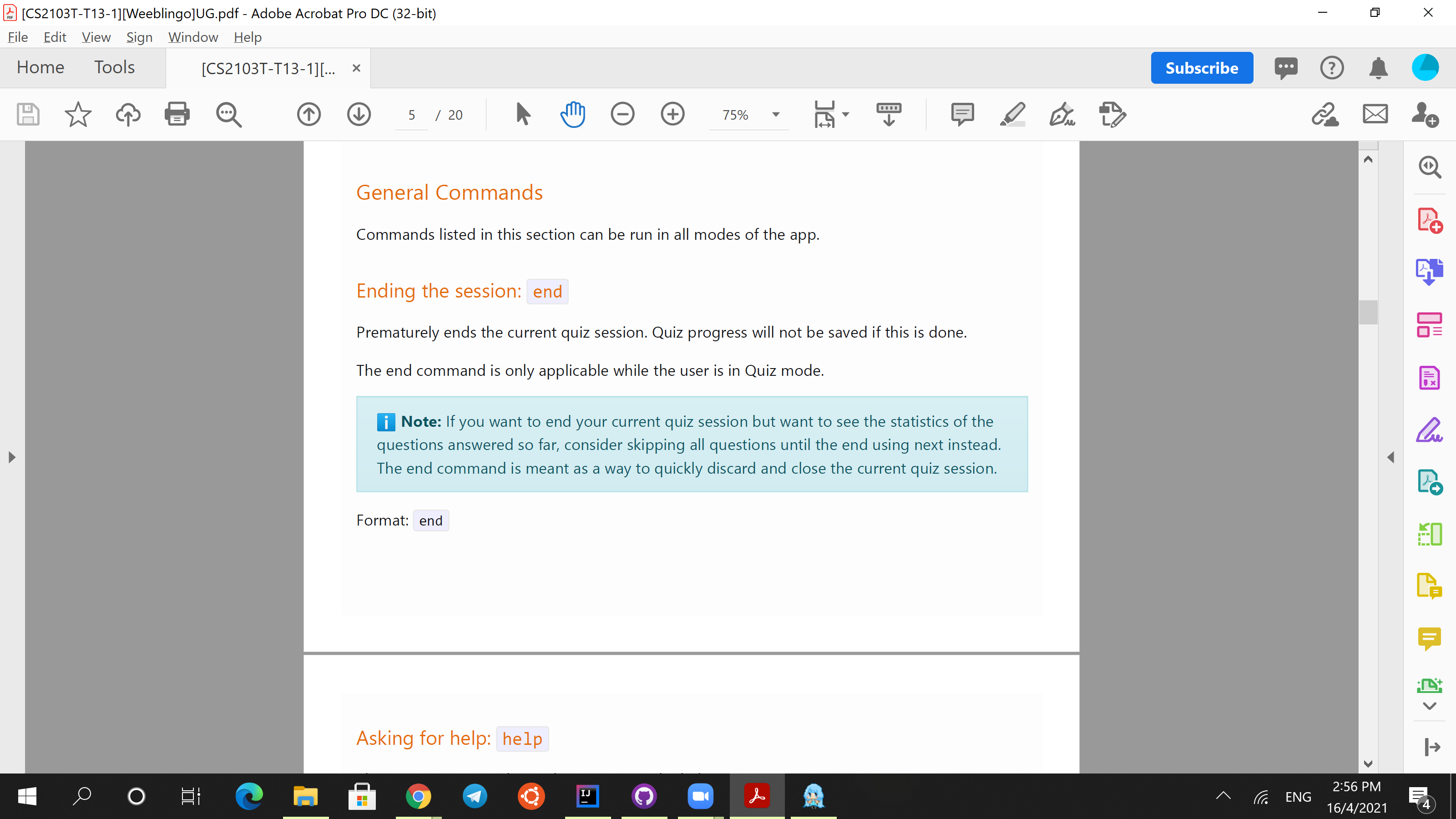
Task: Click the page number field
Action: [x=411, y=115]
